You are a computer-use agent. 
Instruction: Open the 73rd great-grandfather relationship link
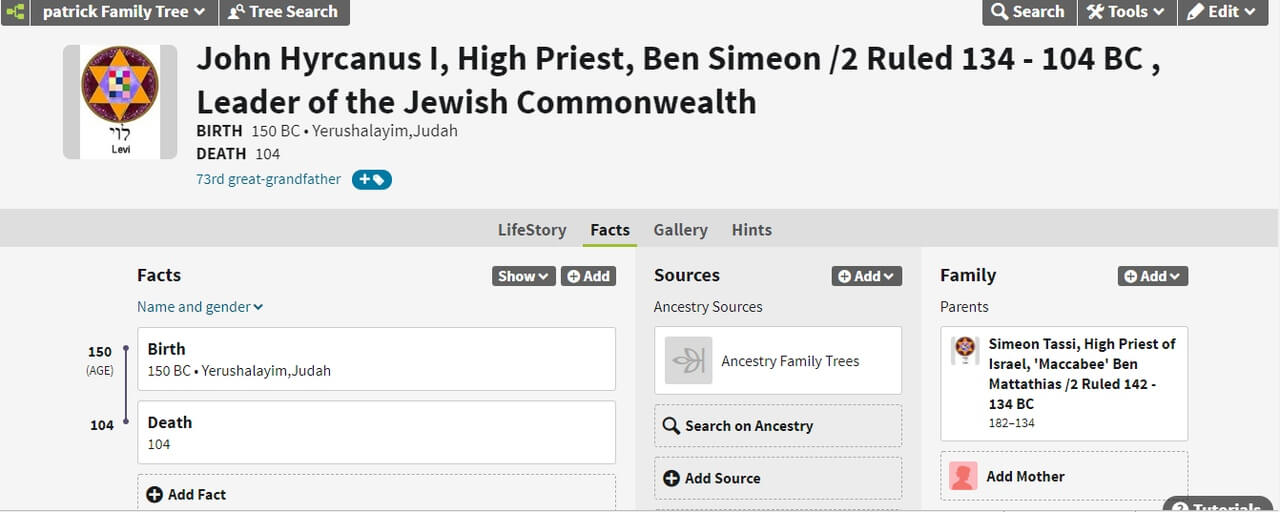point(268,180)
